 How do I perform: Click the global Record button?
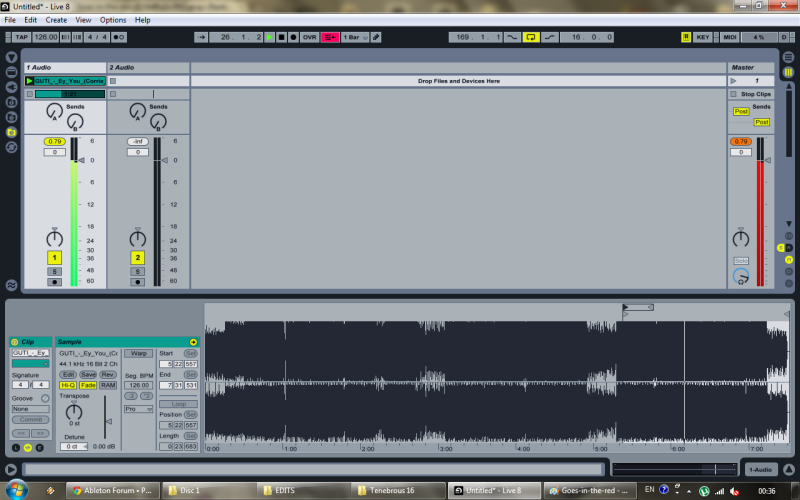tap(293, 37)
